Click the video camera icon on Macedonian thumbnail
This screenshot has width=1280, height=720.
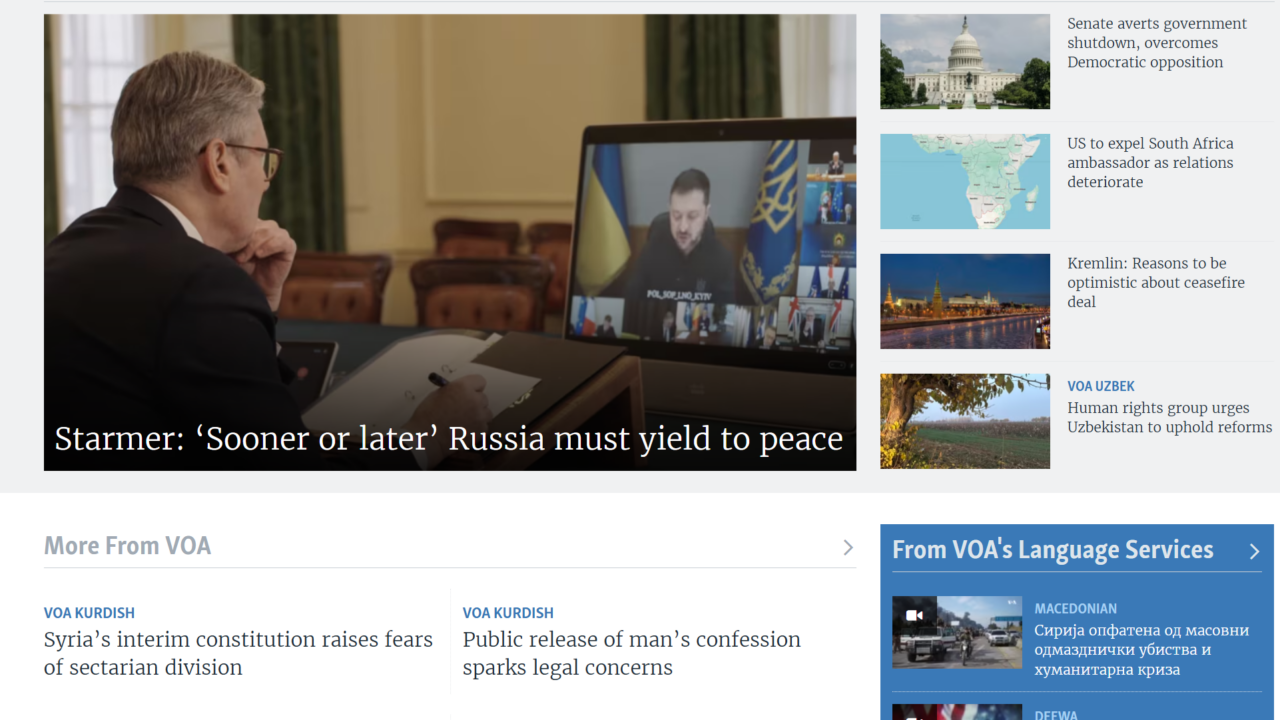tap(914, 615)
